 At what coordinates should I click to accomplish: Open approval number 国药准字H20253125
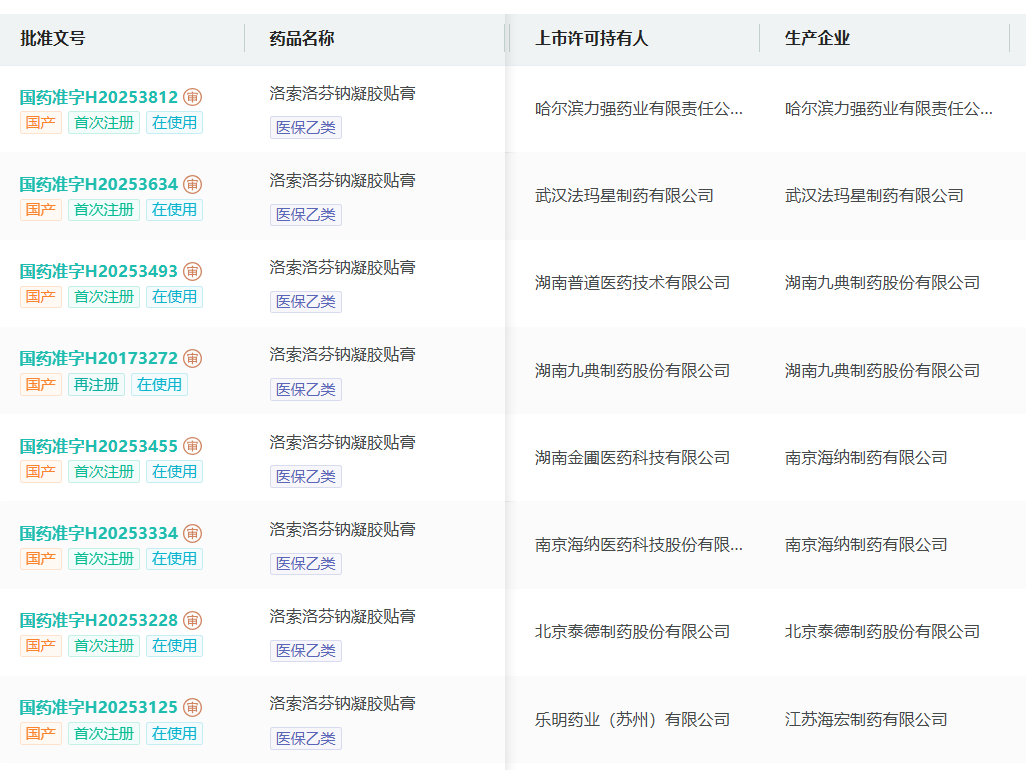99,707
